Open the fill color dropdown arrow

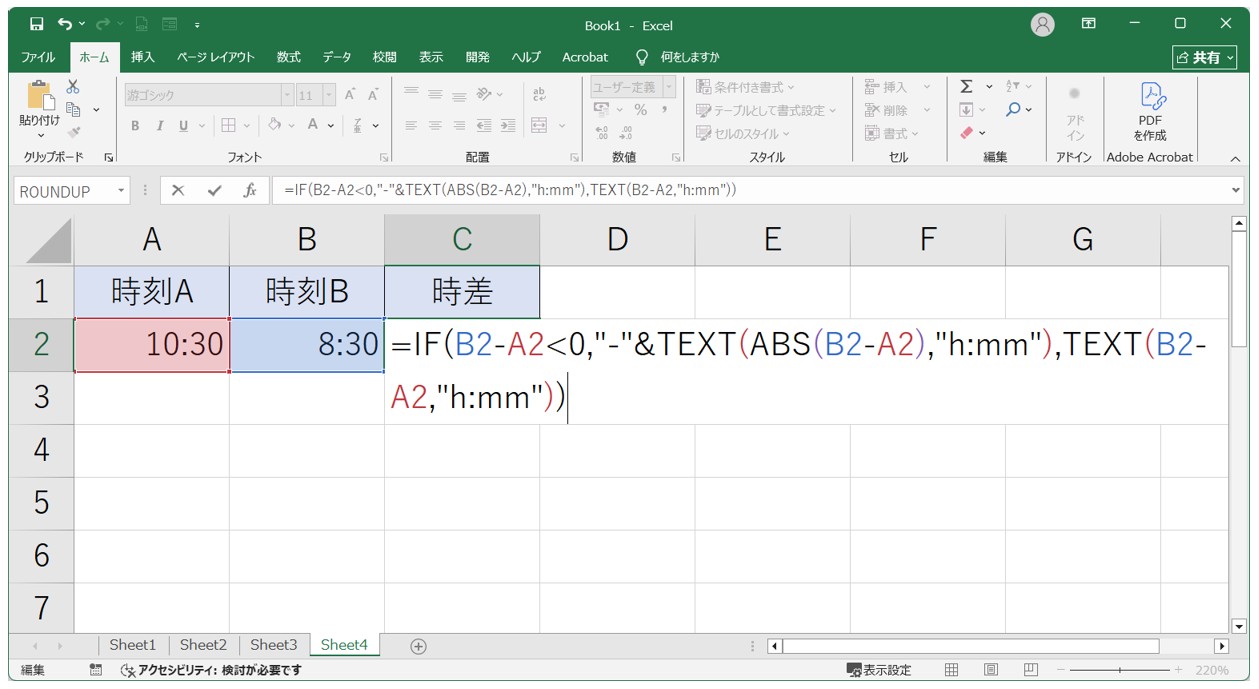[x=291, y=126]
